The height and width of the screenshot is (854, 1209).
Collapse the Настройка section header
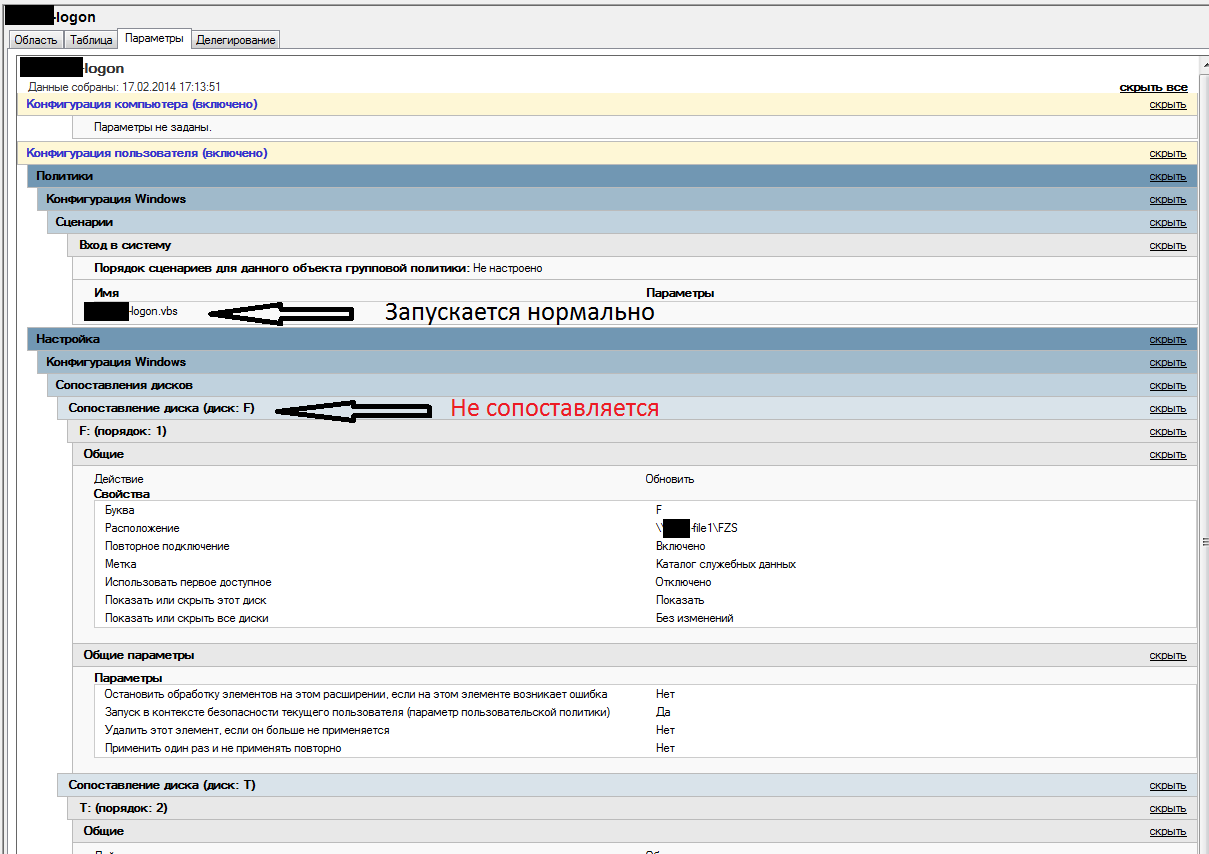pos(67,339)
